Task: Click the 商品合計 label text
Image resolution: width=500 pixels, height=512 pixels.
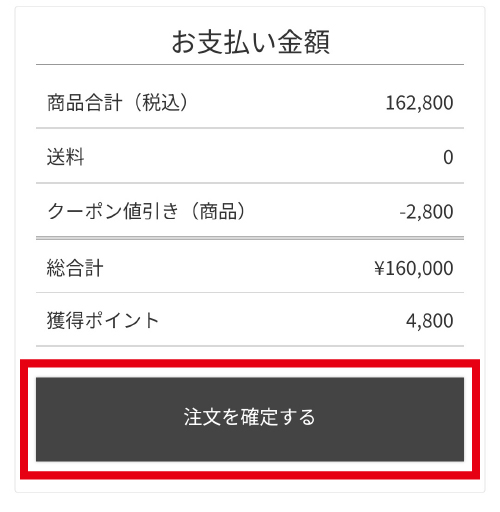Action: 85,102
